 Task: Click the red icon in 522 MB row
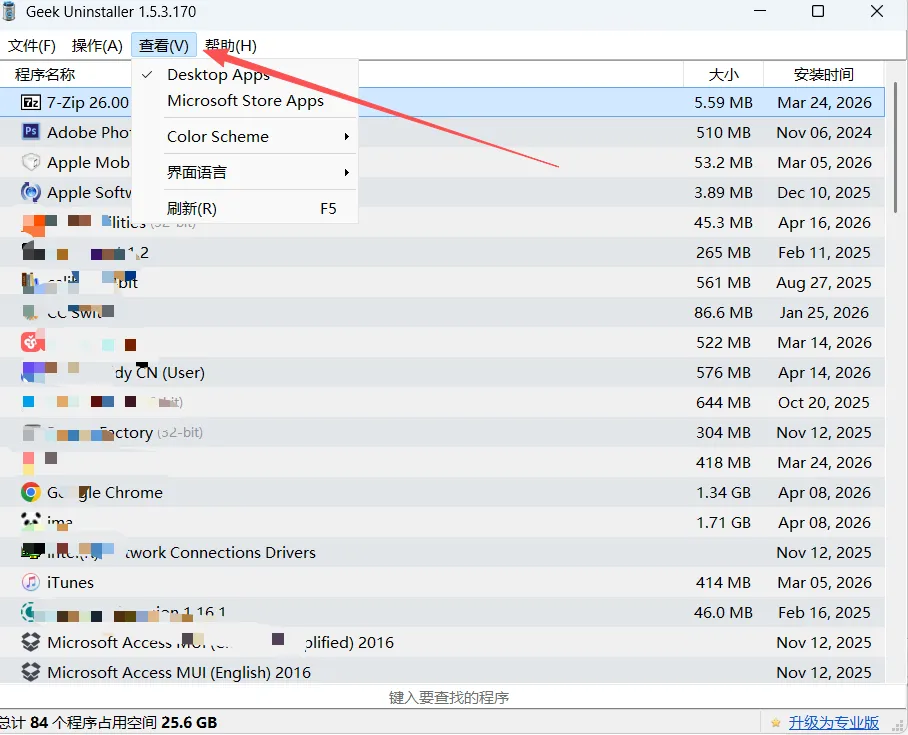point(32,342)
